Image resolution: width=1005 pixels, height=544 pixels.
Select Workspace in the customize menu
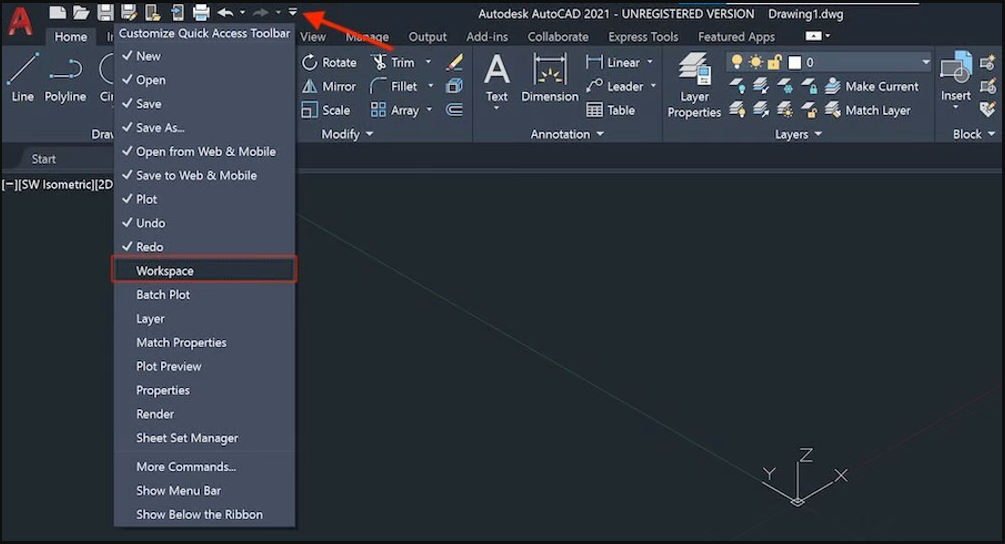[204, 271]
